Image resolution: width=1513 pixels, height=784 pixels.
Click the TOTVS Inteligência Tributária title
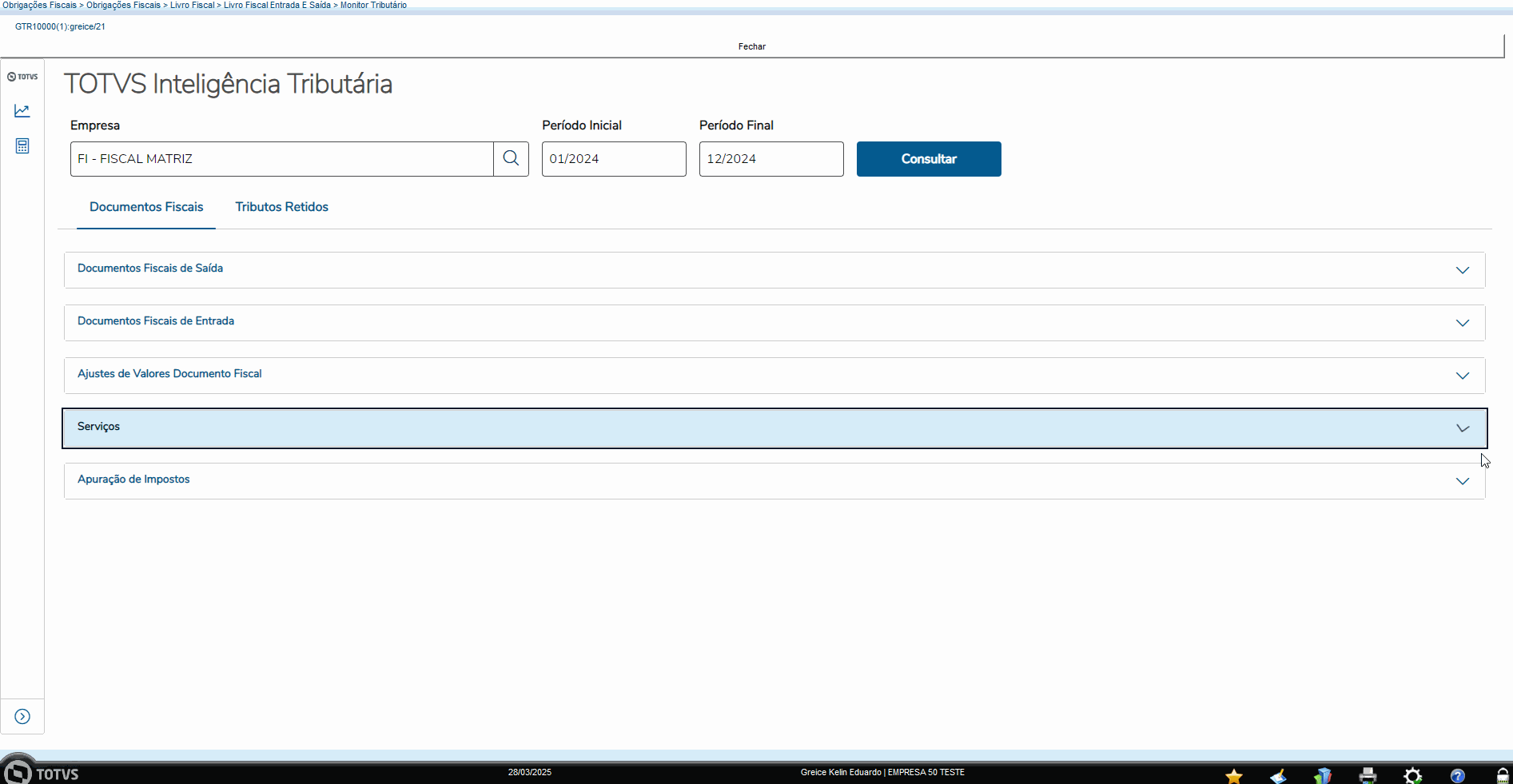point(228,84)
